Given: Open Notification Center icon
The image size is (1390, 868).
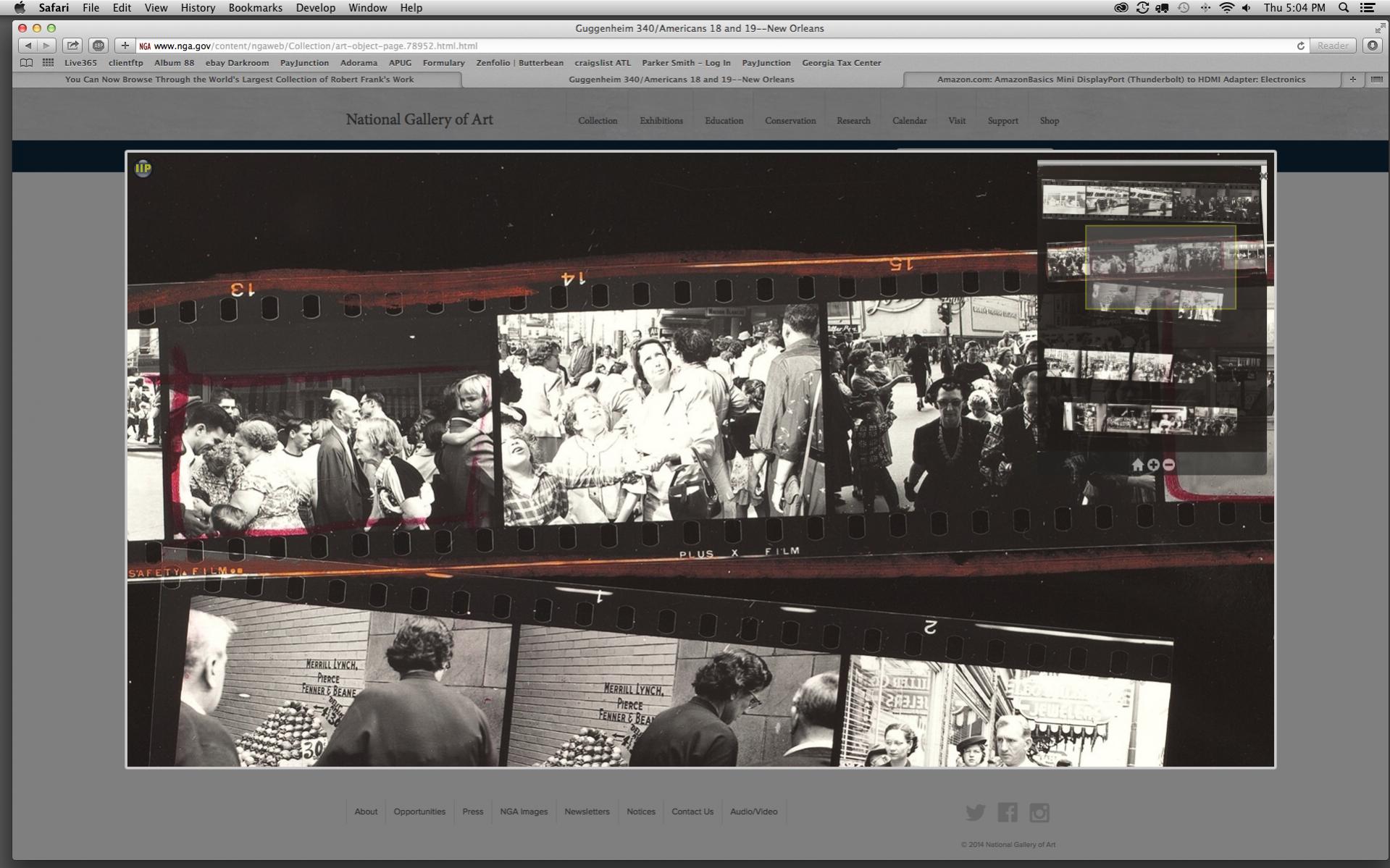Looking at the screenshot, I should pyautogui.click(x=1368, y=8).
